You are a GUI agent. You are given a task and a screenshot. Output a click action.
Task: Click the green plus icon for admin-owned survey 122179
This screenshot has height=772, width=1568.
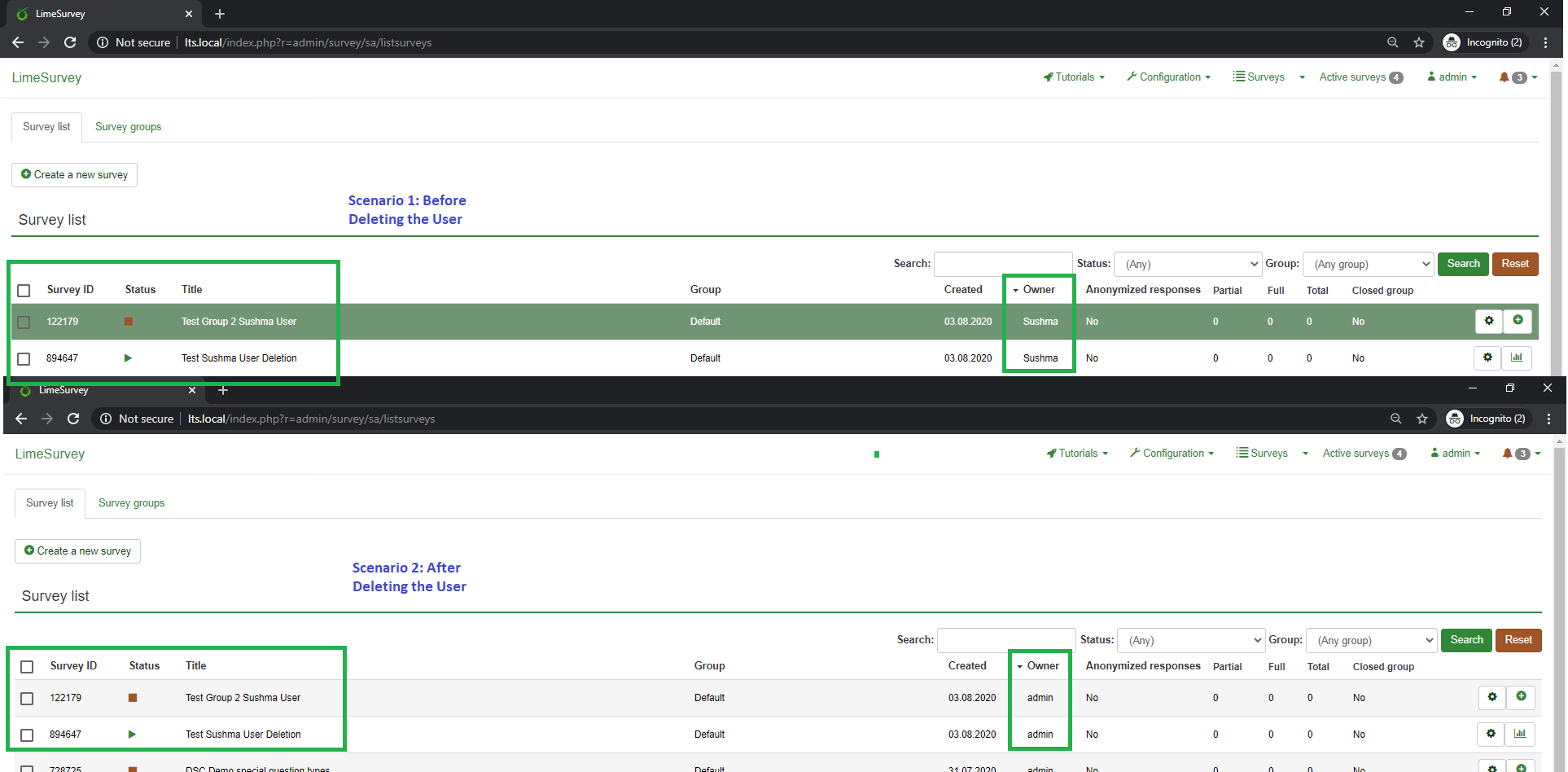coord(1521,697)
